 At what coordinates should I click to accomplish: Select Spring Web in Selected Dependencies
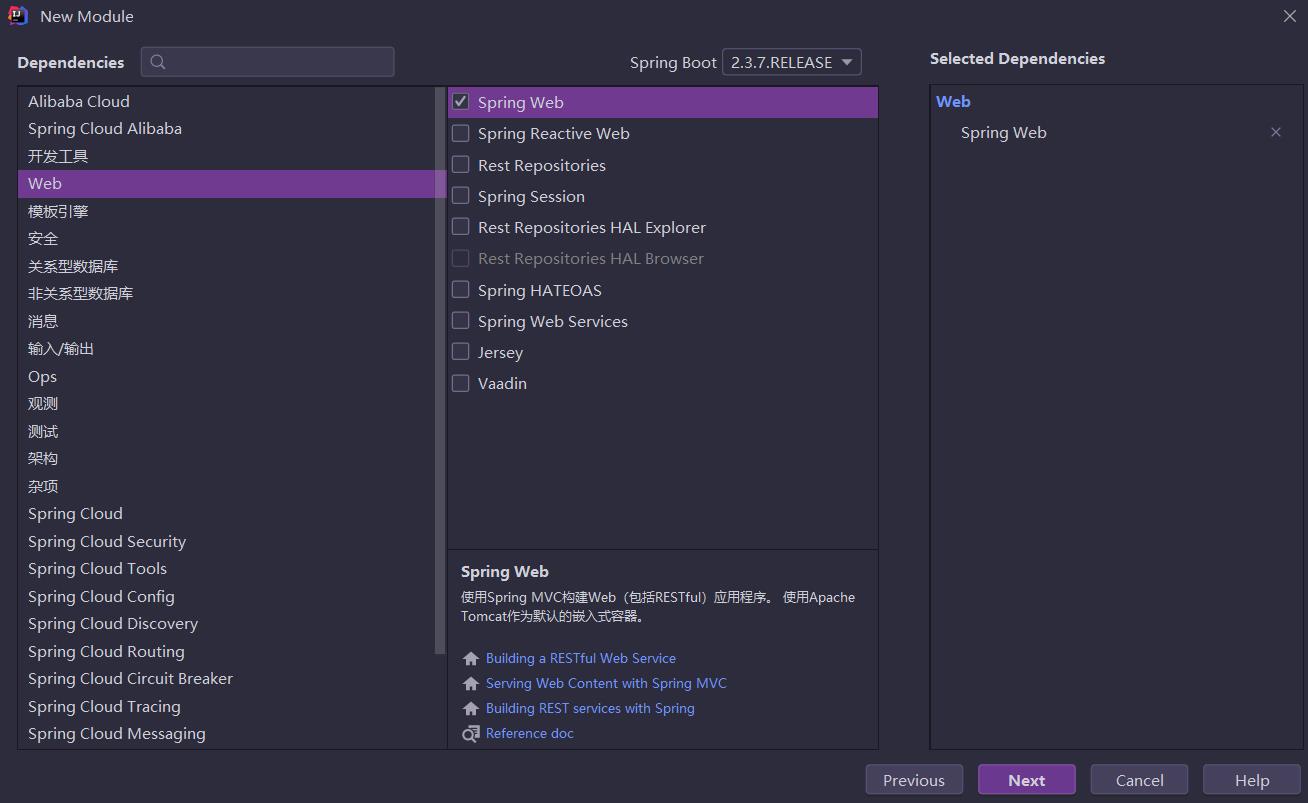[1003, 132]
